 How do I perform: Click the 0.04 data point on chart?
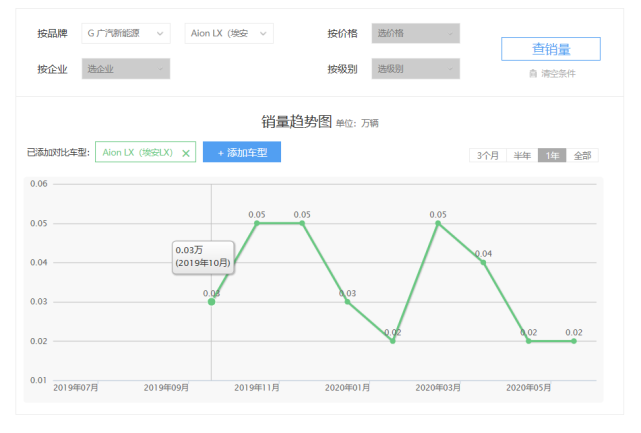click(x=483, y=262)
